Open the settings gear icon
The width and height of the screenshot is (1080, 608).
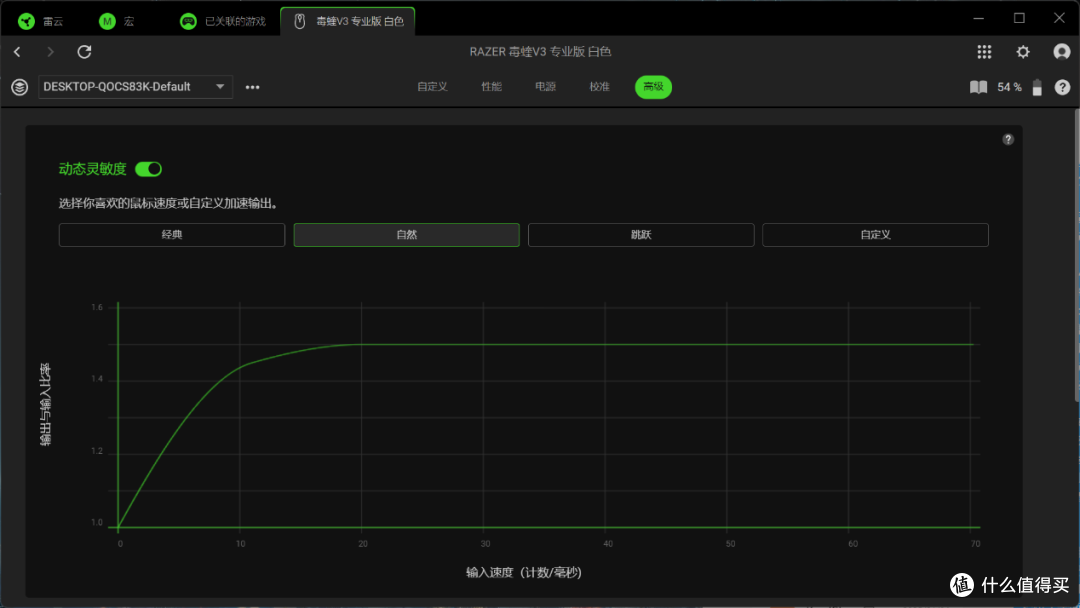pyautogui.click(x=1023, y=52)
